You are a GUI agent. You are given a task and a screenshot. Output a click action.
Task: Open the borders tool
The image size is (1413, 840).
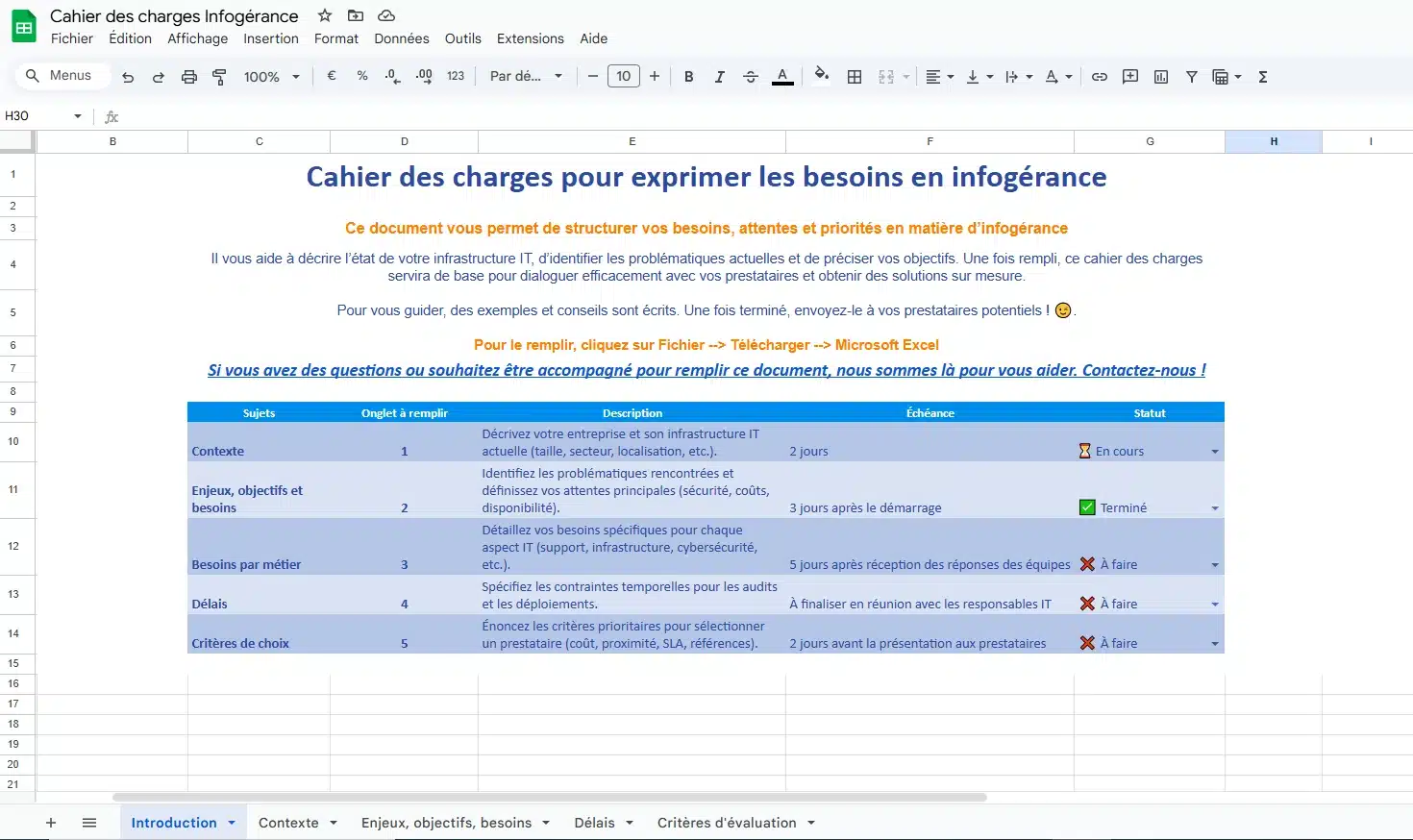tap(855, 77)
